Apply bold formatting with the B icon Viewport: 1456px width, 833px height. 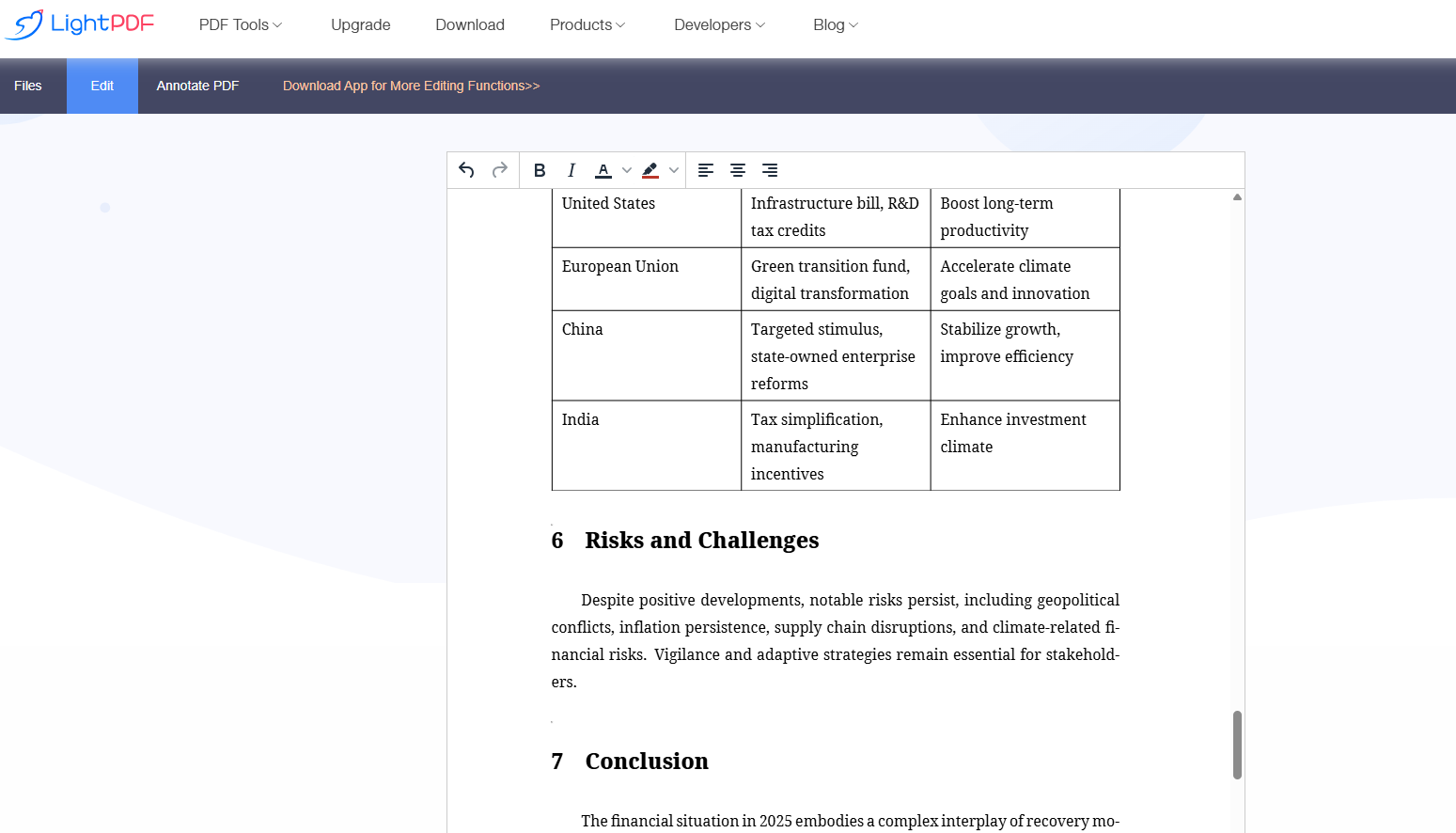click(540, 170)
